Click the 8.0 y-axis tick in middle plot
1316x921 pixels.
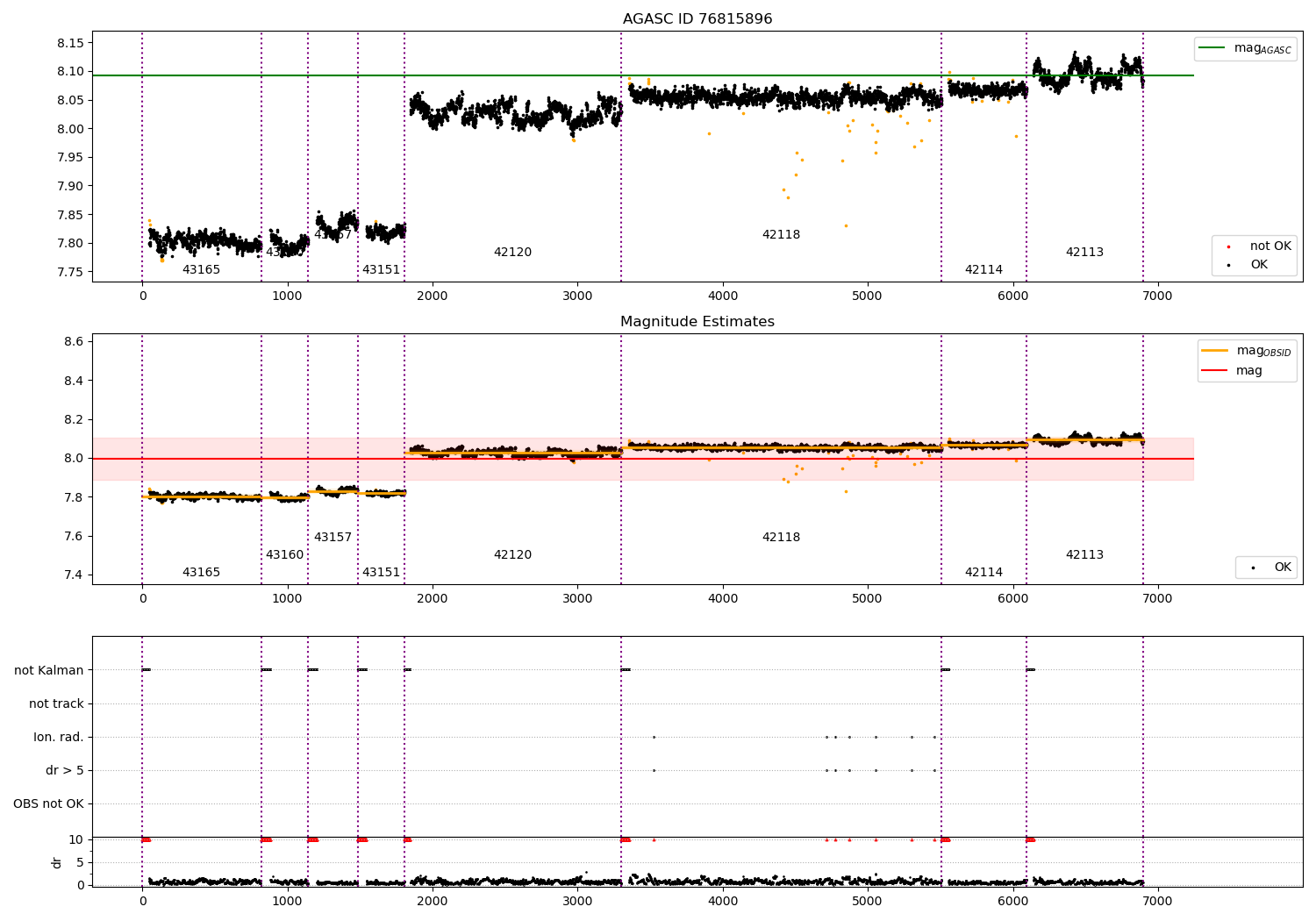pos(75,459)
